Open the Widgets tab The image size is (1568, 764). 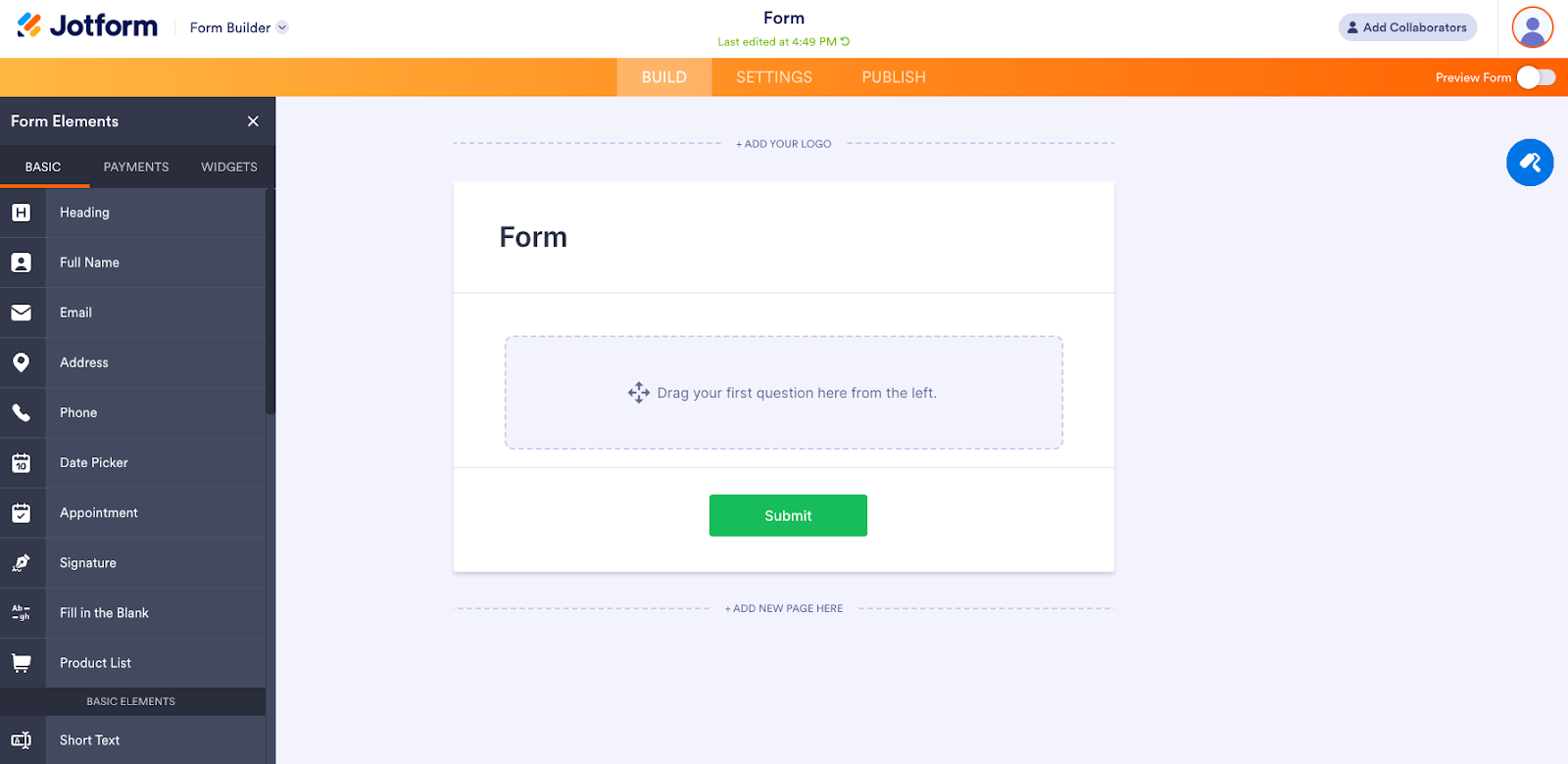pyautogui.click(x=229, y=167)
